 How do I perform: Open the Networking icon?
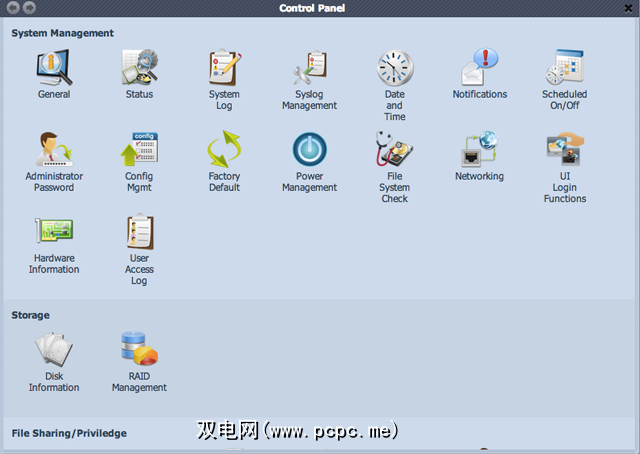click(x=480, y=149)
